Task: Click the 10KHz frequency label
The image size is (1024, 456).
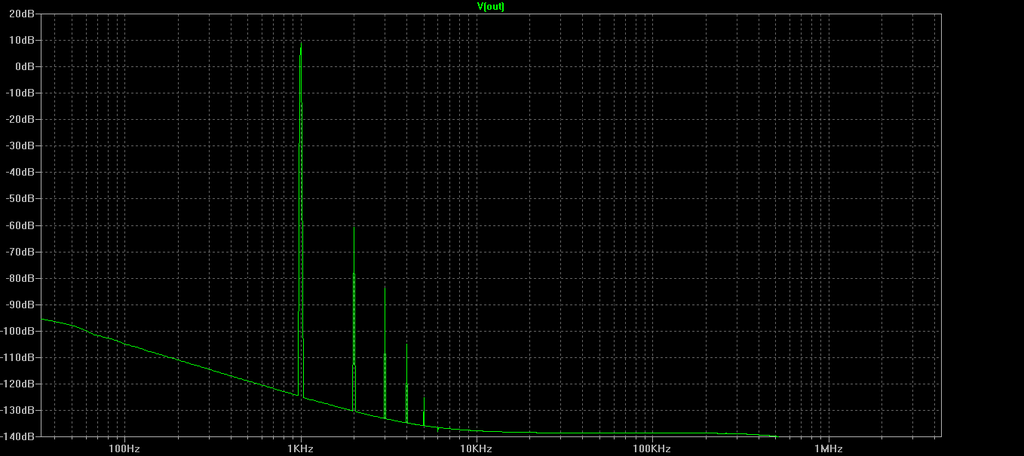Action: [476, 449]
